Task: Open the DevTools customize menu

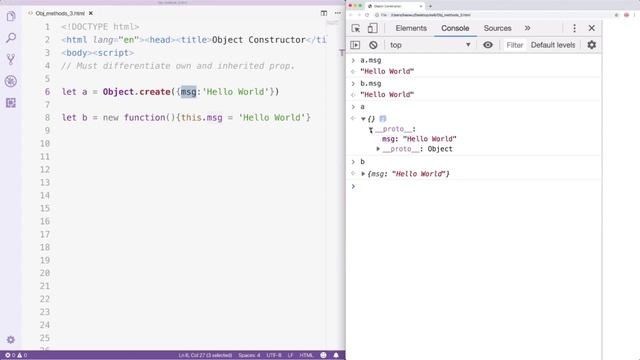Action: tap(574, 28)
